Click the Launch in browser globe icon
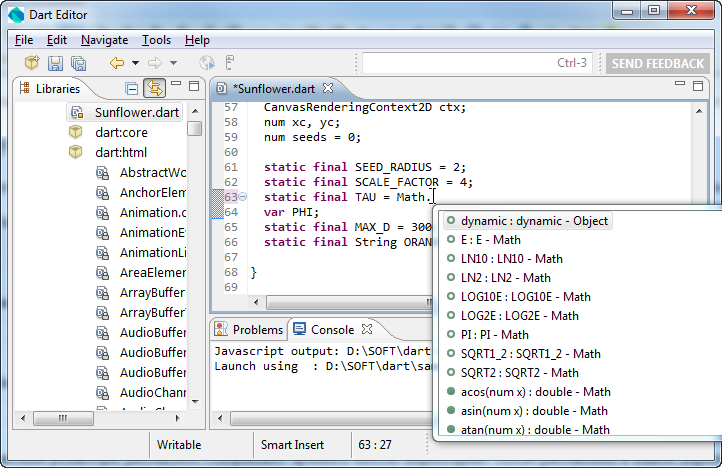This screenshot has height=468, width=722. [207, 63]
